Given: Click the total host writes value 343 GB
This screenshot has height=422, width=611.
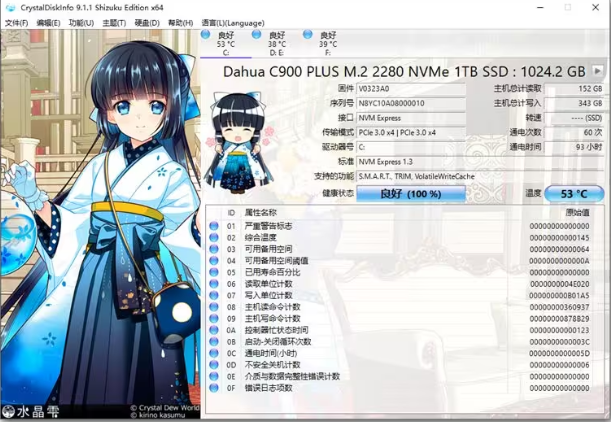Looking at the screenshot, I should (x=574, y=103).
